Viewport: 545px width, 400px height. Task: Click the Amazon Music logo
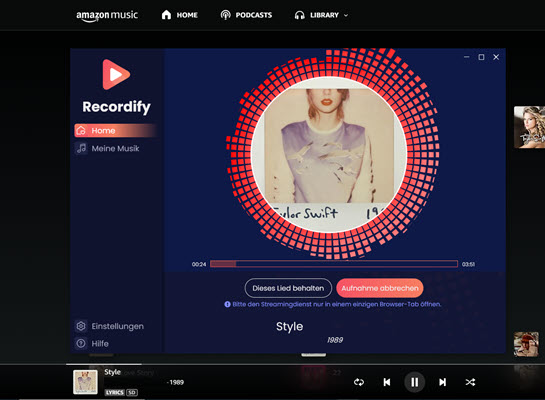107,16
